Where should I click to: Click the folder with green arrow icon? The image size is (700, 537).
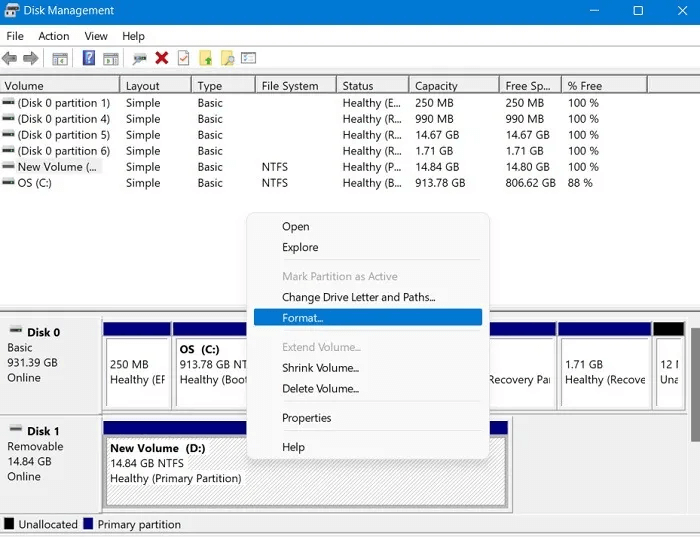(205, 58)
